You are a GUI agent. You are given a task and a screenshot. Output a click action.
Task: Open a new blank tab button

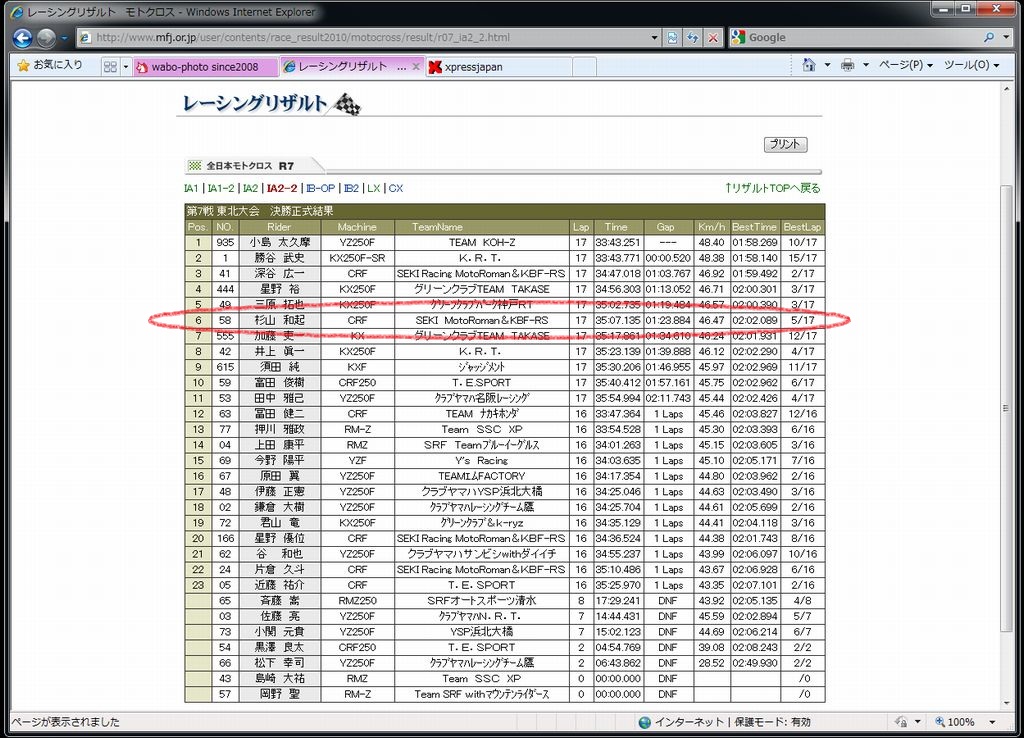[584, 66]
